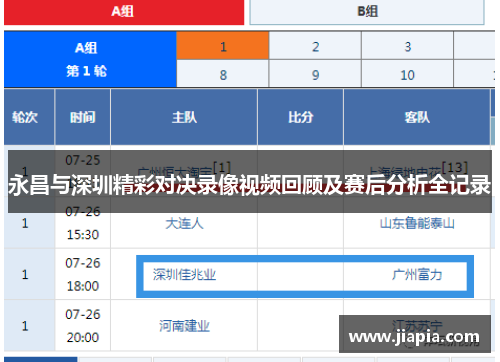Select round 1 in the round selector
The width and height of the screenshot is (500, 362).
click(x=223, y=46)
